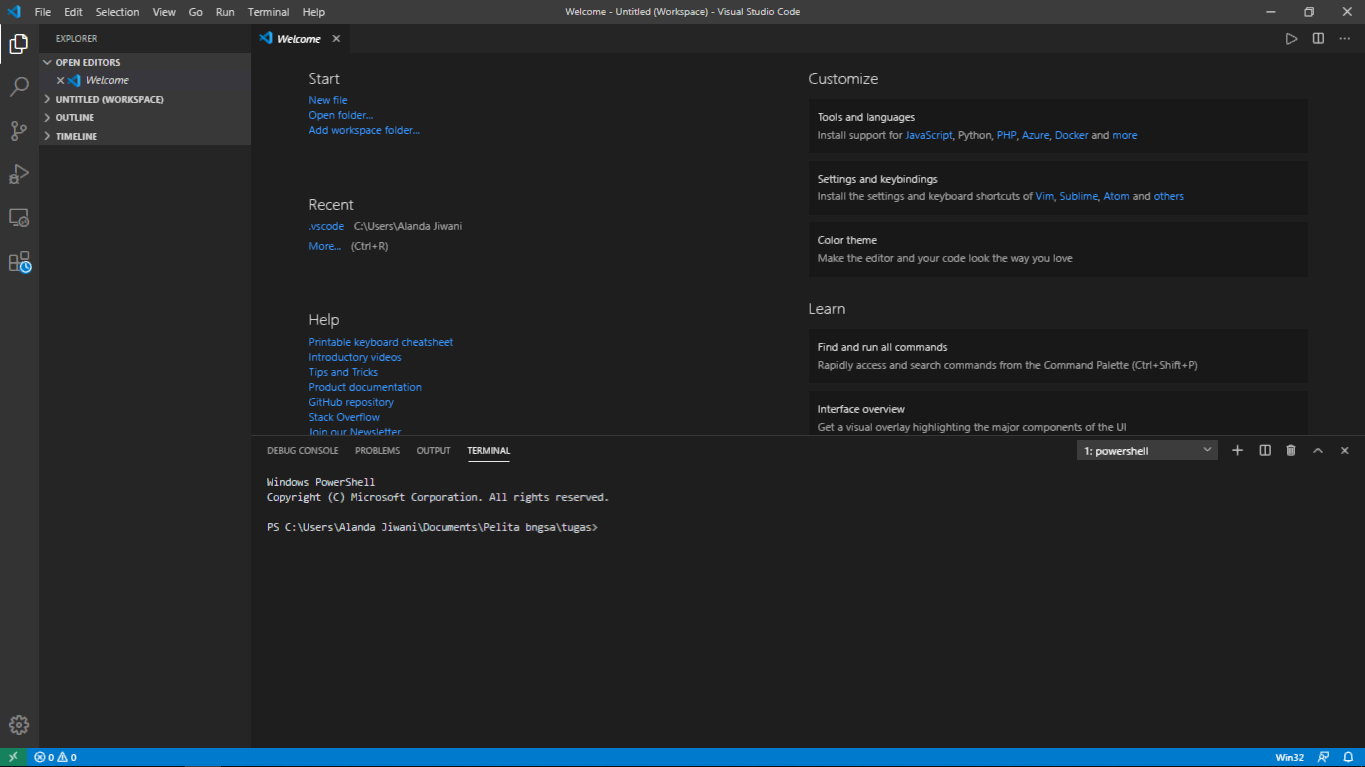Install Docker support link

[1071, 135]
